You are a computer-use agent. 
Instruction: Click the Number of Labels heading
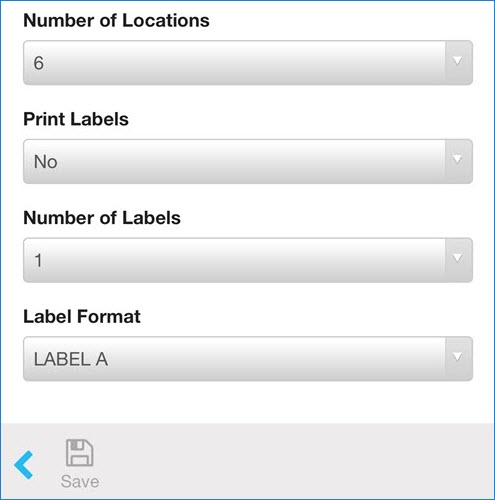[x=102, y=218]
